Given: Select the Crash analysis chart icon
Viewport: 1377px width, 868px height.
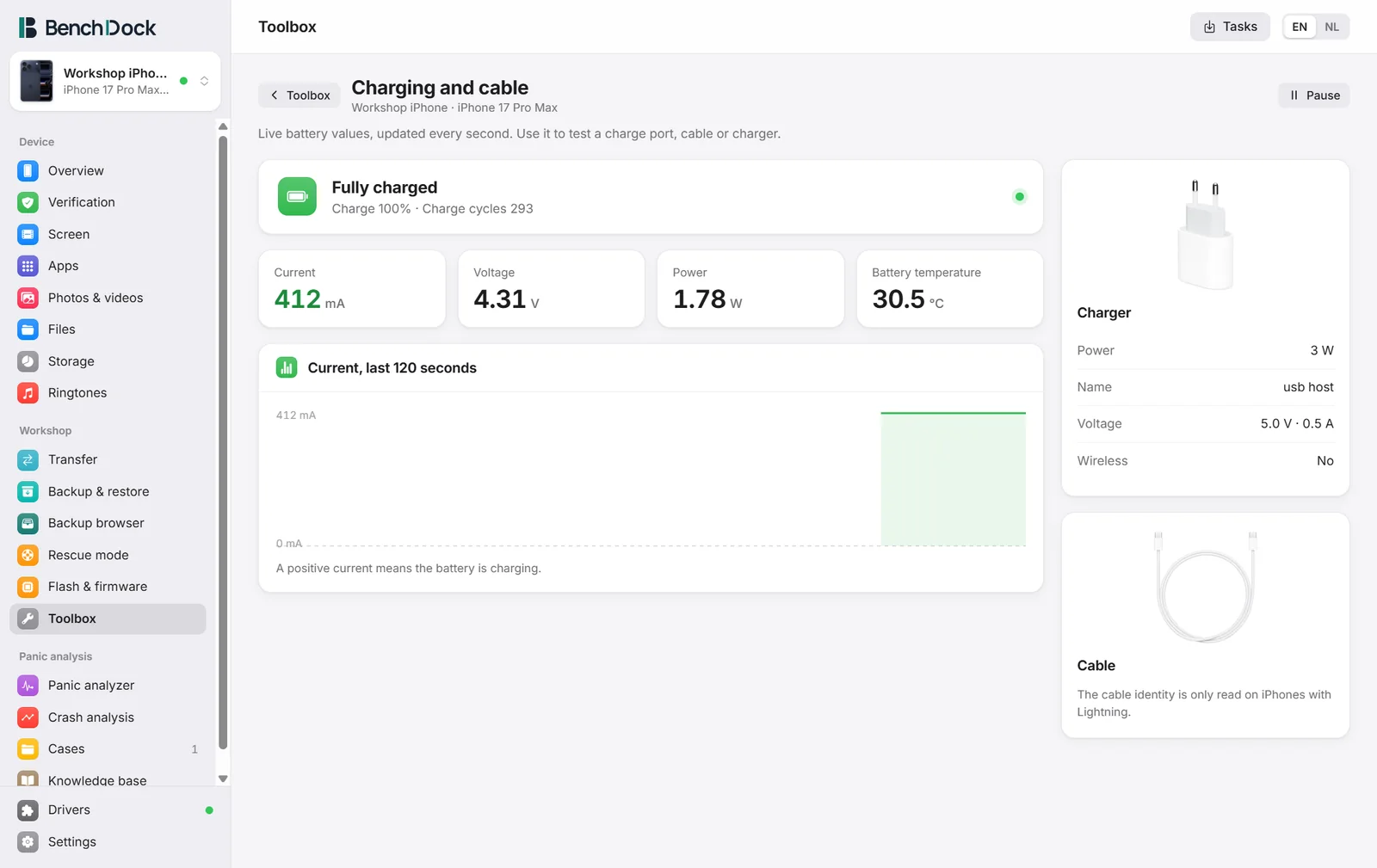Looking at the screenshot, I should tap(28, 717).
